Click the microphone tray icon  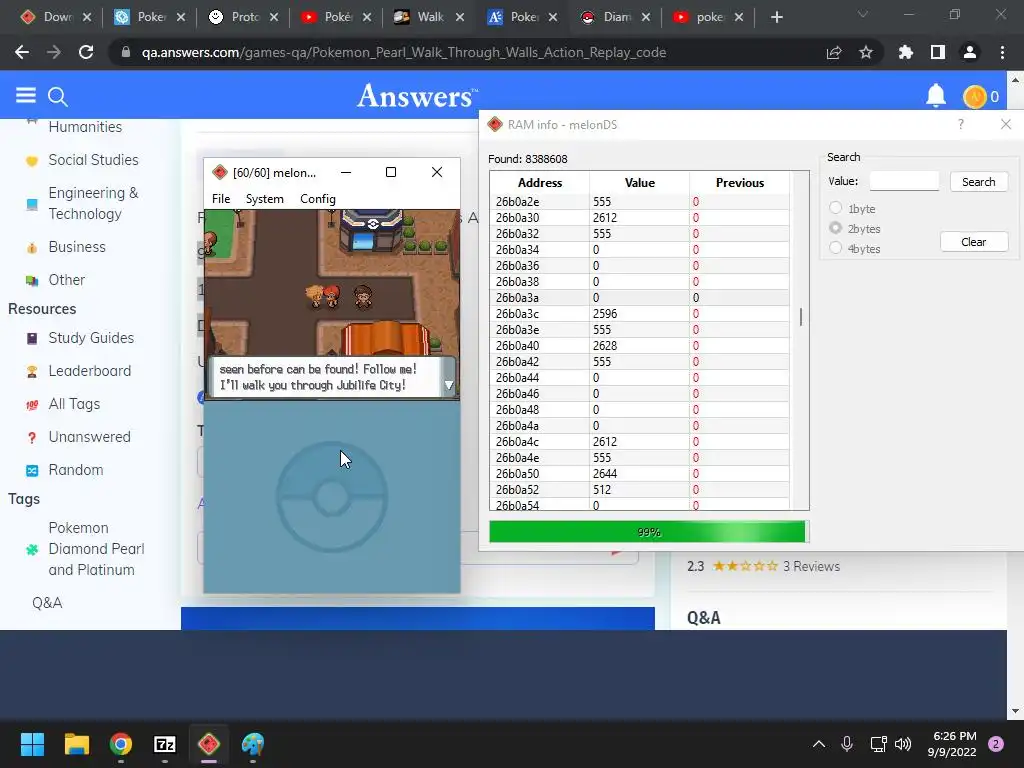click(x=847, y=744)
